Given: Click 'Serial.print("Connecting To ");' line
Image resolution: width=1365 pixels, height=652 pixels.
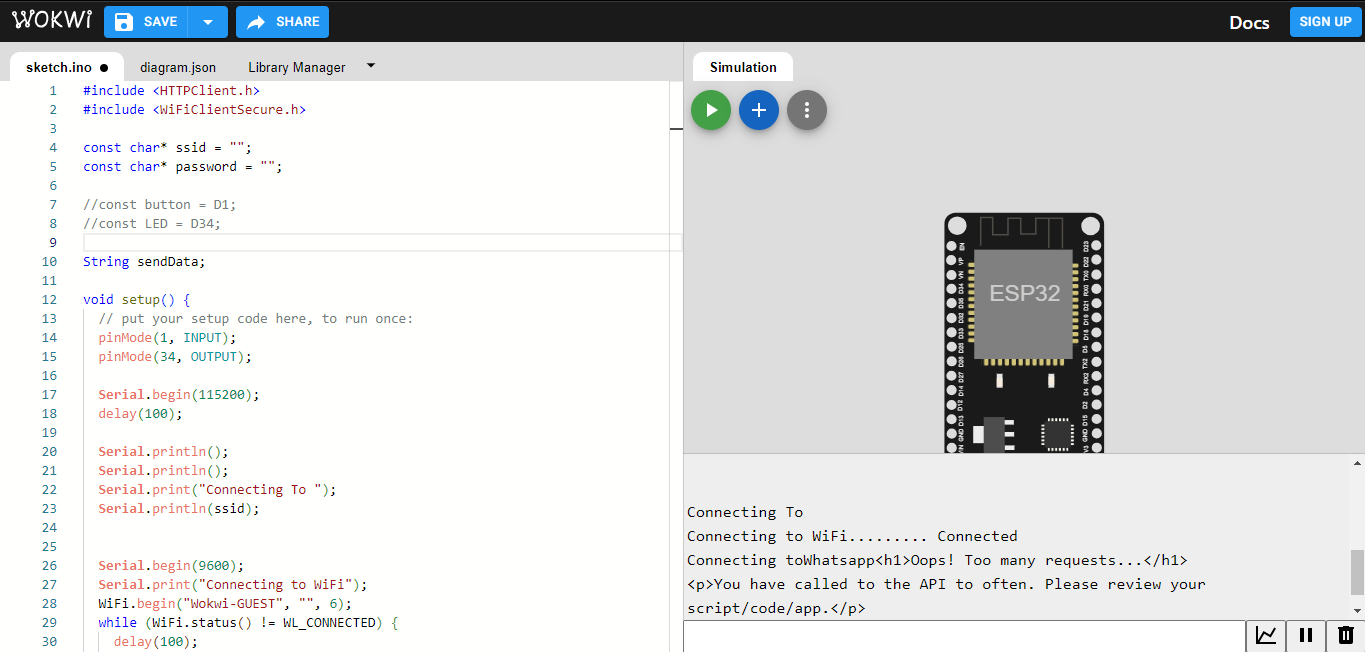Looking at the screenshot, I should (217, 490).
